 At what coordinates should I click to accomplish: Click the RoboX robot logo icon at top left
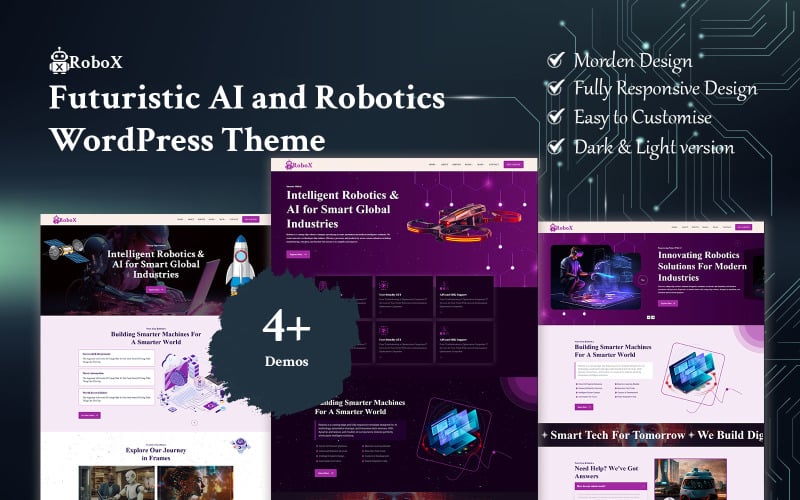point(59,60)
